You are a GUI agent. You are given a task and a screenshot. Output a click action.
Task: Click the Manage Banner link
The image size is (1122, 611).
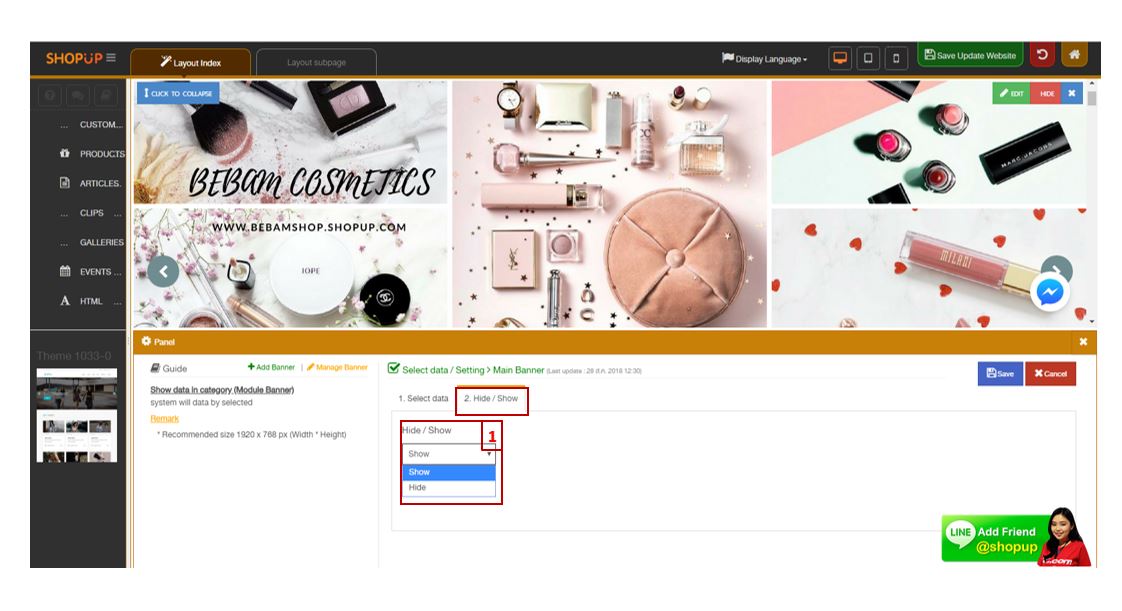(337, 367)
